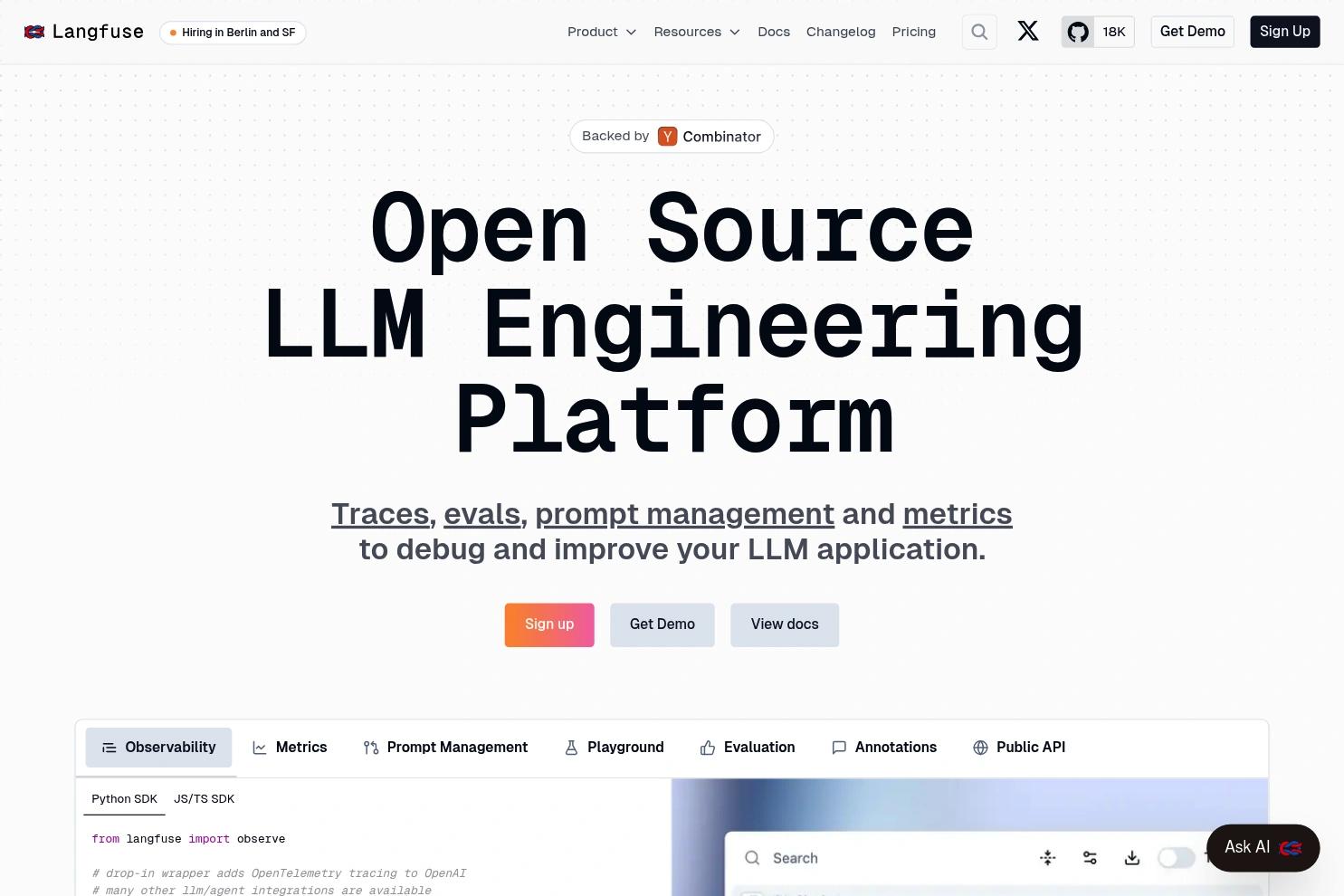Follow the underlined evals link
The width and height of the screenshot is (1344, 896).
click(x=481, y=514)
